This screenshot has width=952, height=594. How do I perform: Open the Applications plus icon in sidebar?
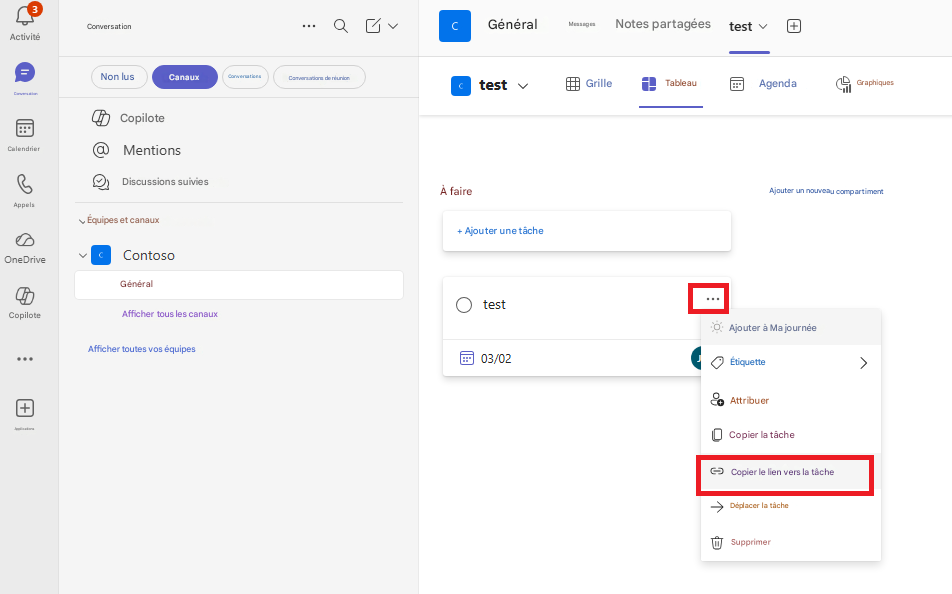tap(25, 408)
